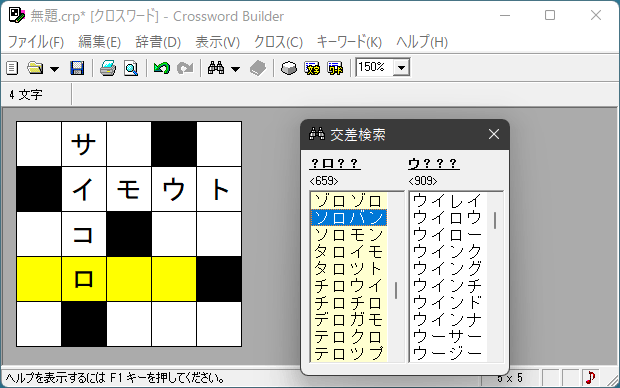The height and width of the screenshot is (388, 620).
Task: Create a new crossword document
Action: point(12,68)
